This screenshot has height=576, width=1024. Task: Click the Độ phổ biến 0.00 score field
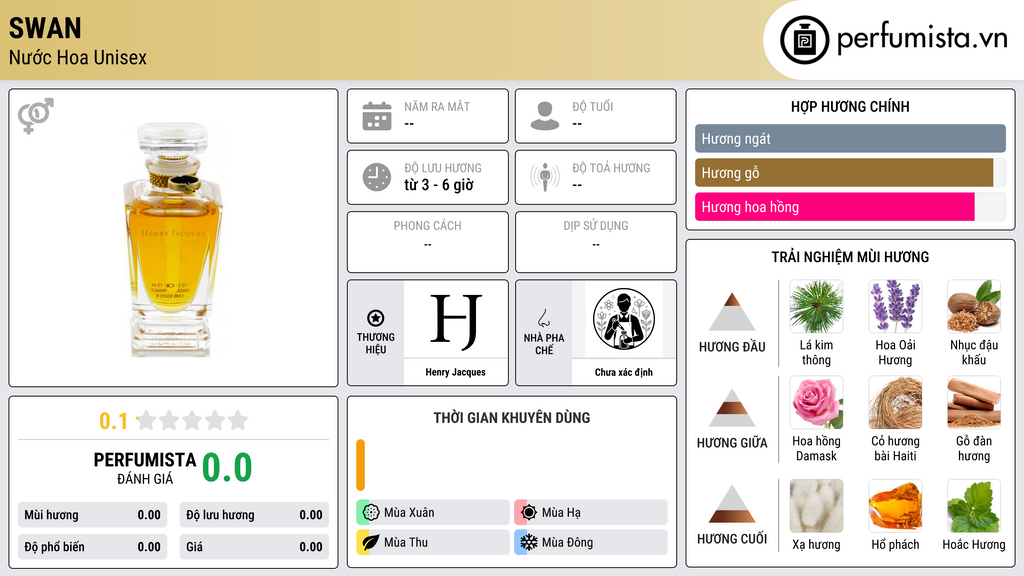(93, 547)
